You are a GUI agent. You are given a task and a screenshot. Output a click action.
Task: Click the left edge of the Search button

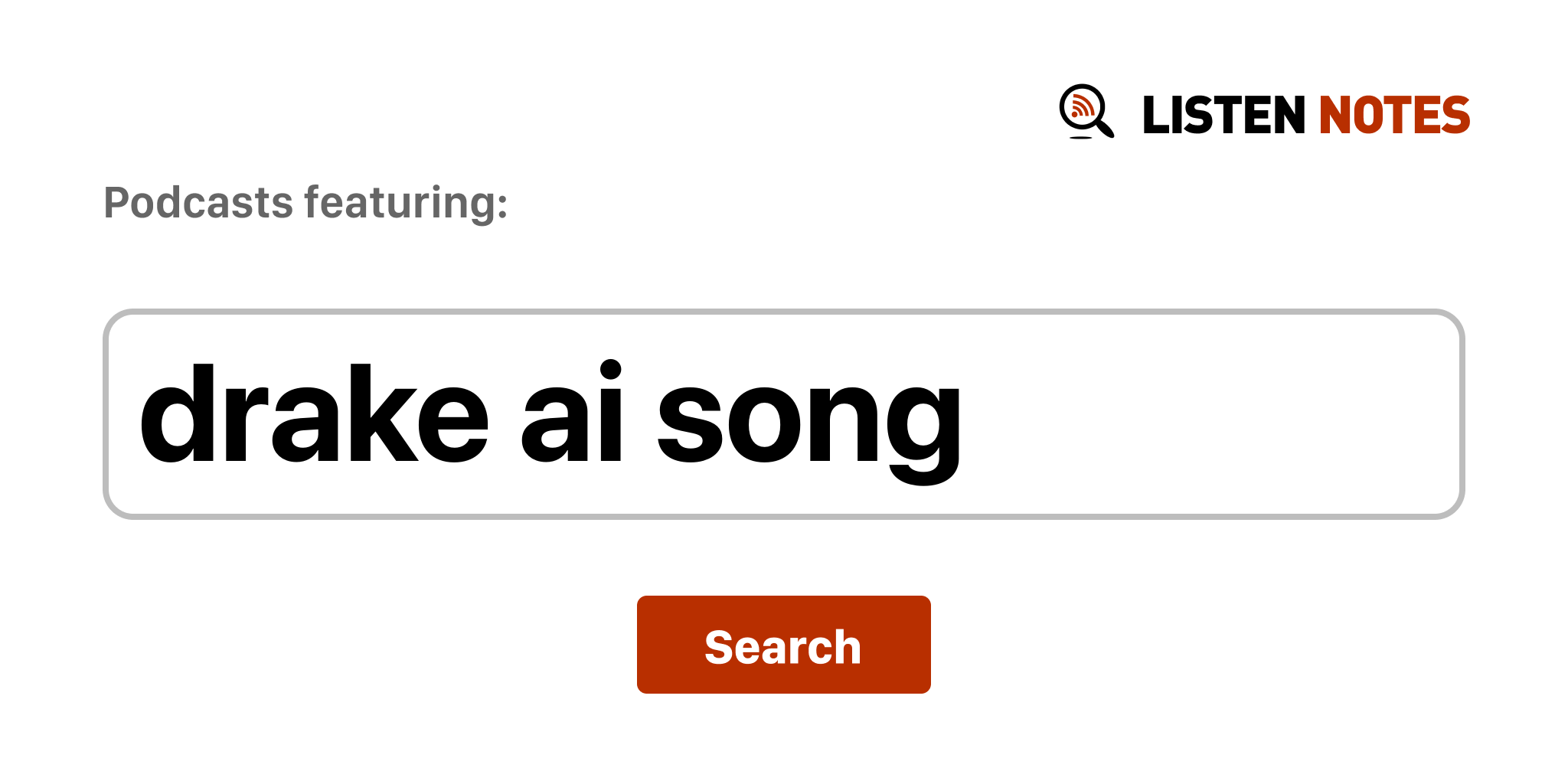[648, 645]
